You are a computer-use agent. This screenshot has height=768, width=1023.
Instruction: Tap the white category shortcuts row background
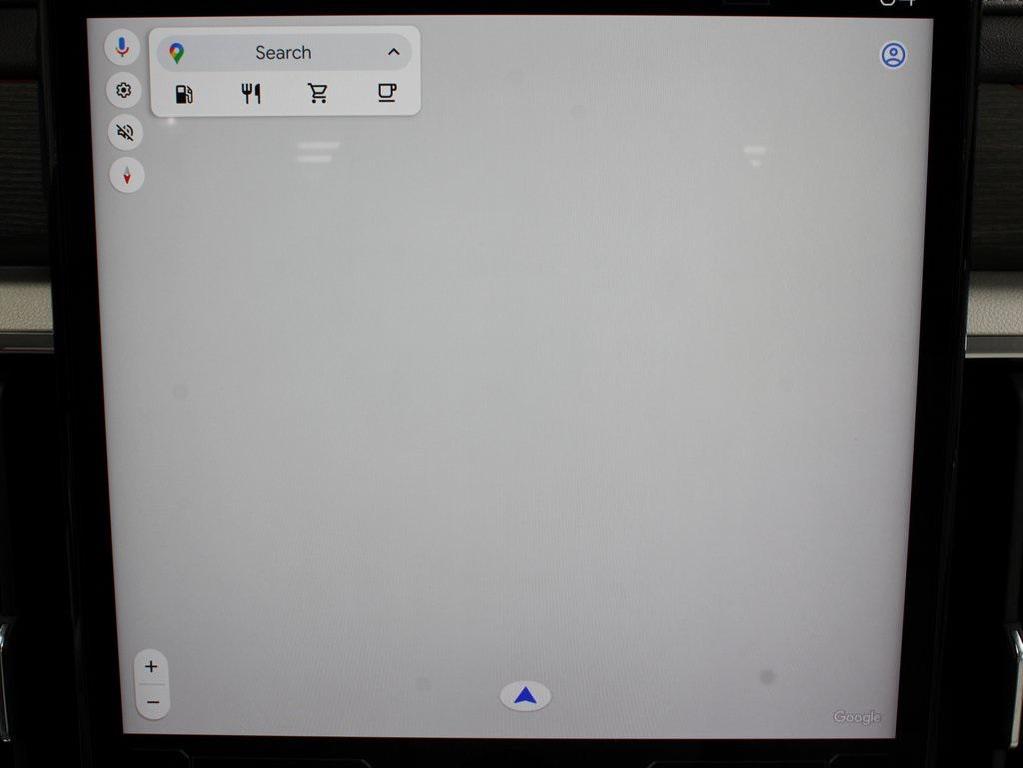point(285,106)
